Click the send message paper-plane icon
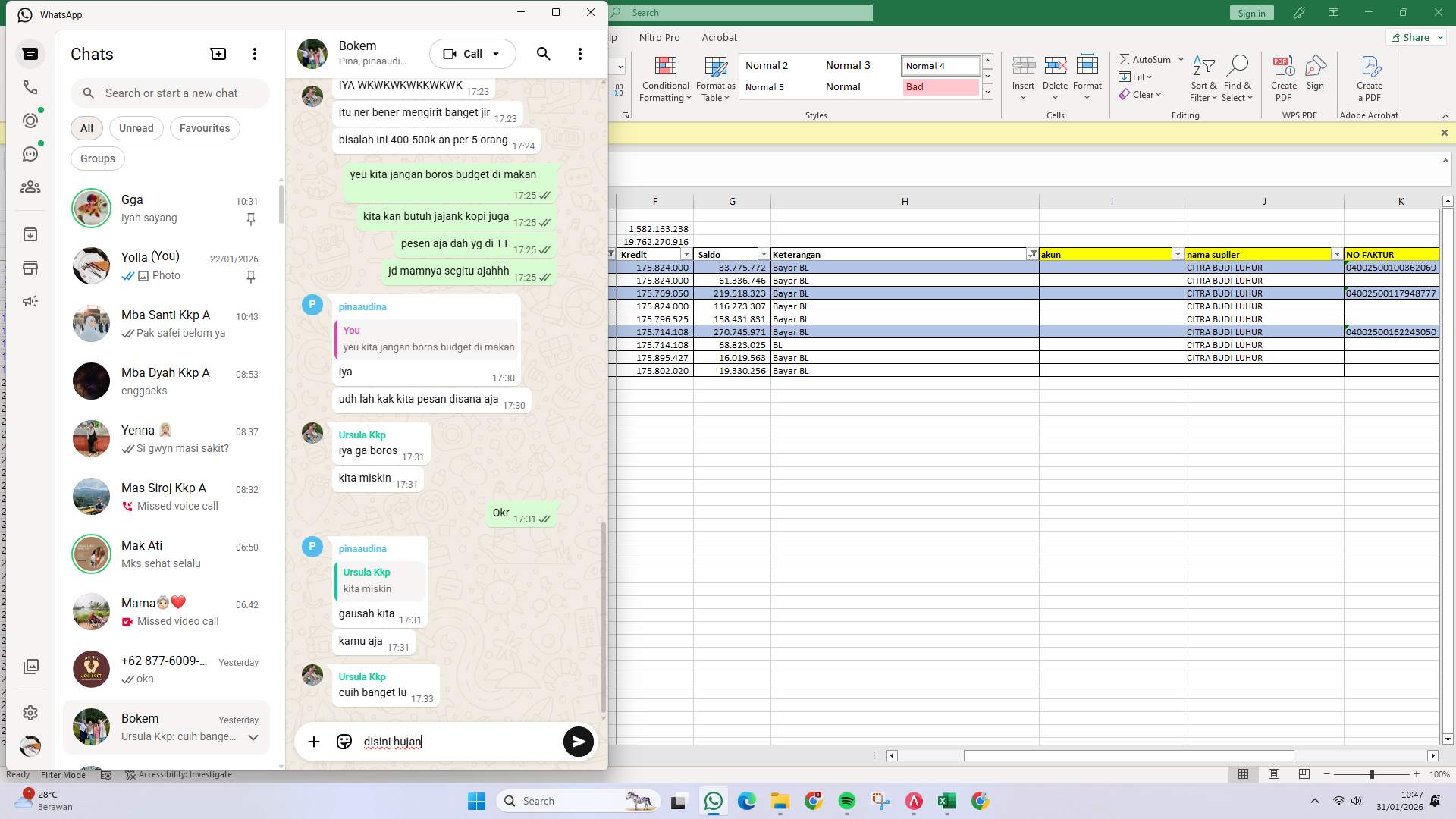Viewport: 1456px width, 819px height. coord(579,742)
